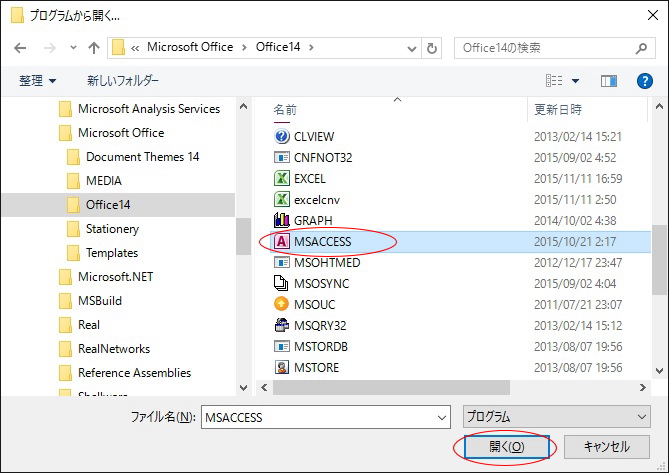Click Office14 in address breadcrumb
The image size is (669, 473).
pos(278,47)
